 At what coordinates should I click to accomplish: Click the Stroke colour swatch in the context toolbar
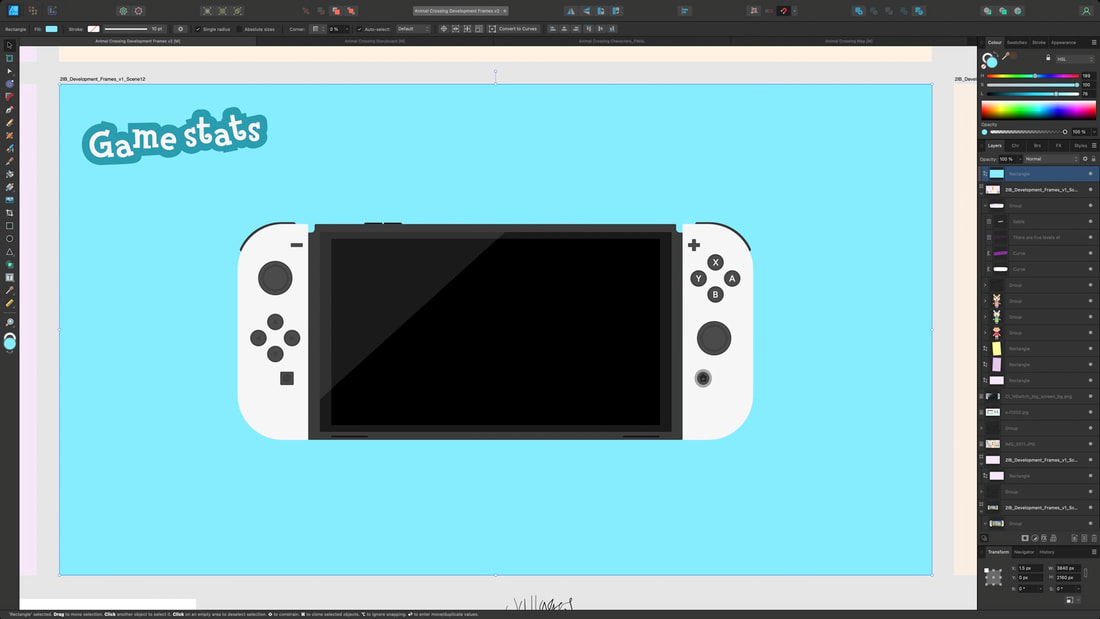click(93, 29)
